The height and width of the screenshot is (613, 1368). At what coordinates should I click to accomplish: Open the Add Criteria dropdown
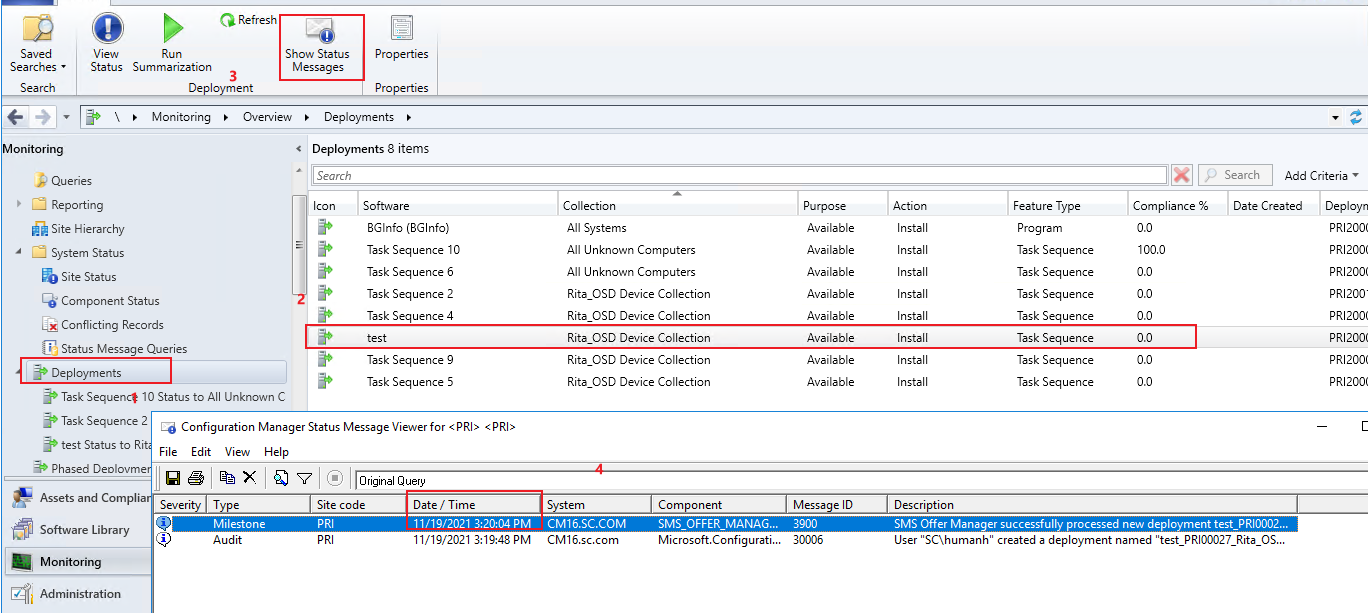point(1321,175)
